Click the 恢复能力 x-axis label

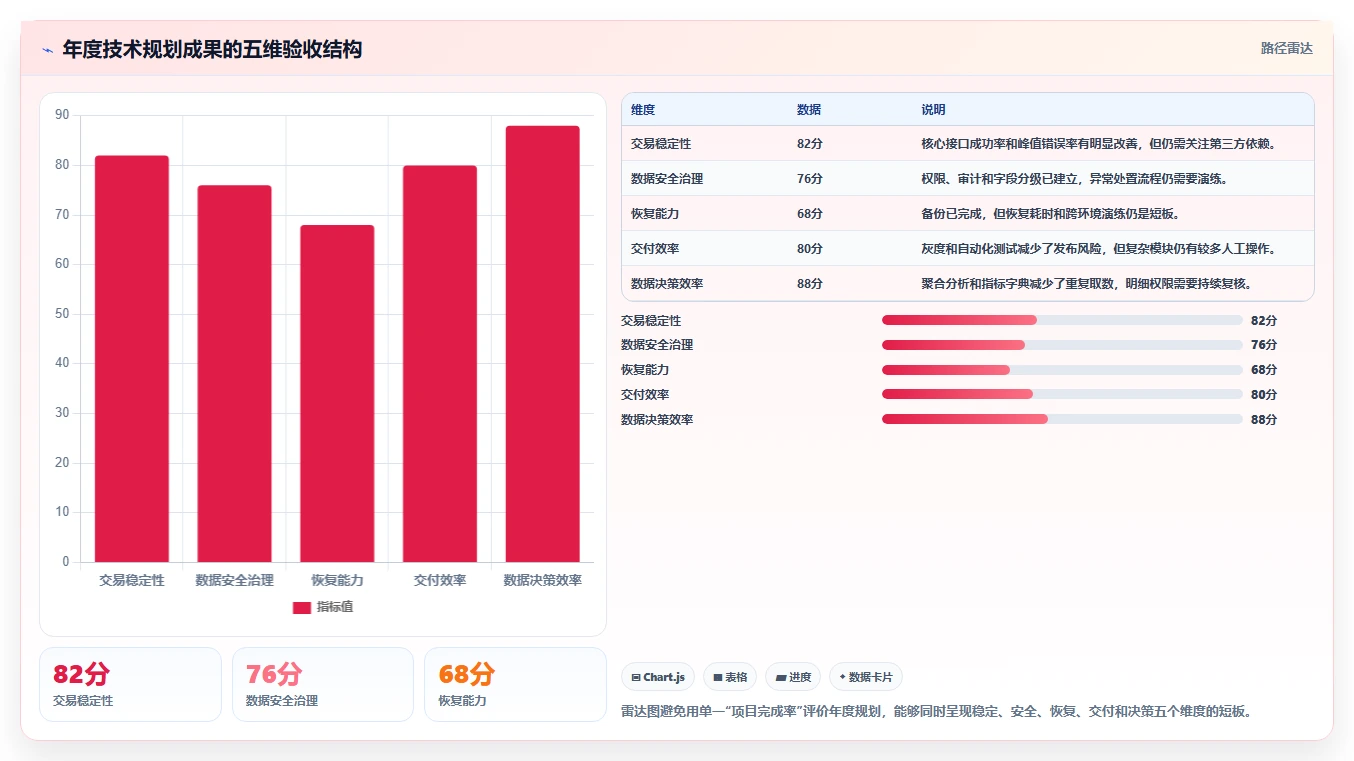click(x=337, y=580)
